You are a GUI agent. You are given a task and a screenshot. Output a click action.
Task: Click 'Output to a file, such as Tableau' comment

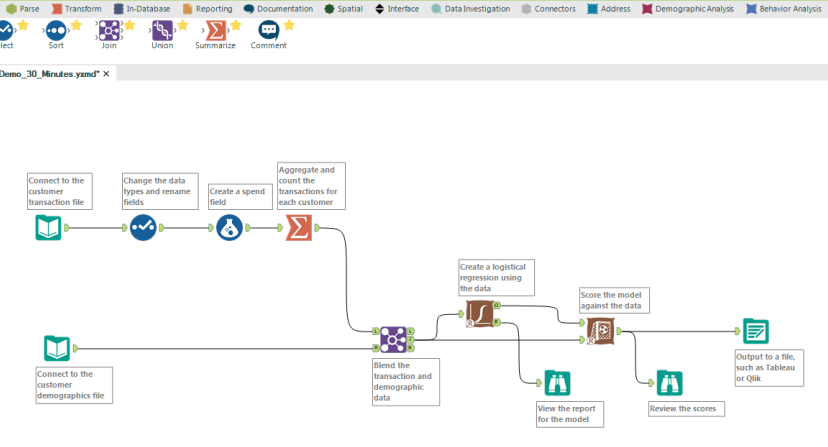[x=769, y=368]
